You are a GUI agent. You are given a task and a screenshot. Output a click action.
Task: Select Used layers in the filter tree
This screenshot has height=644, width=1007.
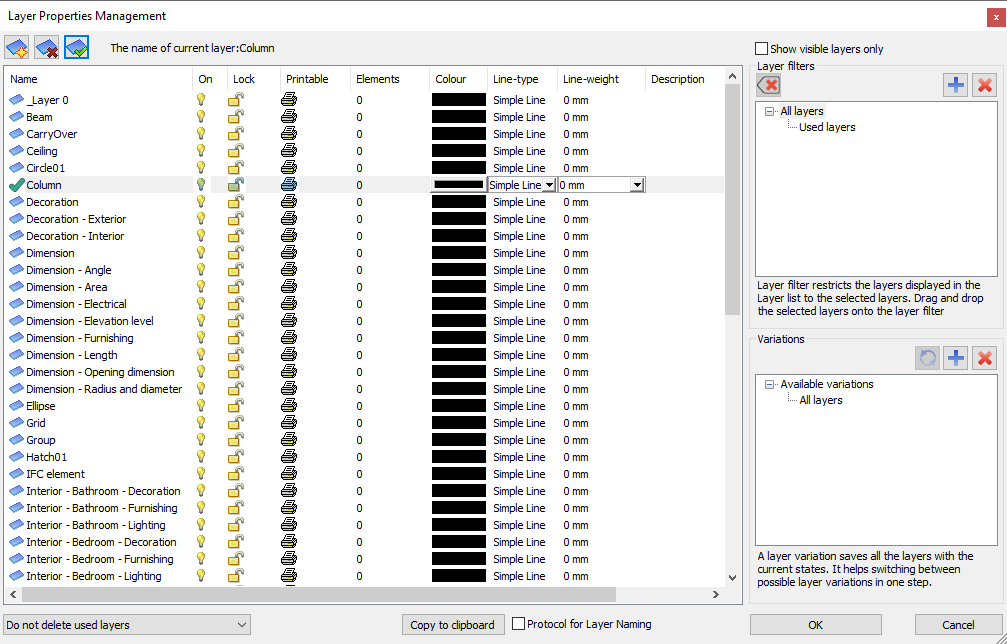click(x=827, y=127)
